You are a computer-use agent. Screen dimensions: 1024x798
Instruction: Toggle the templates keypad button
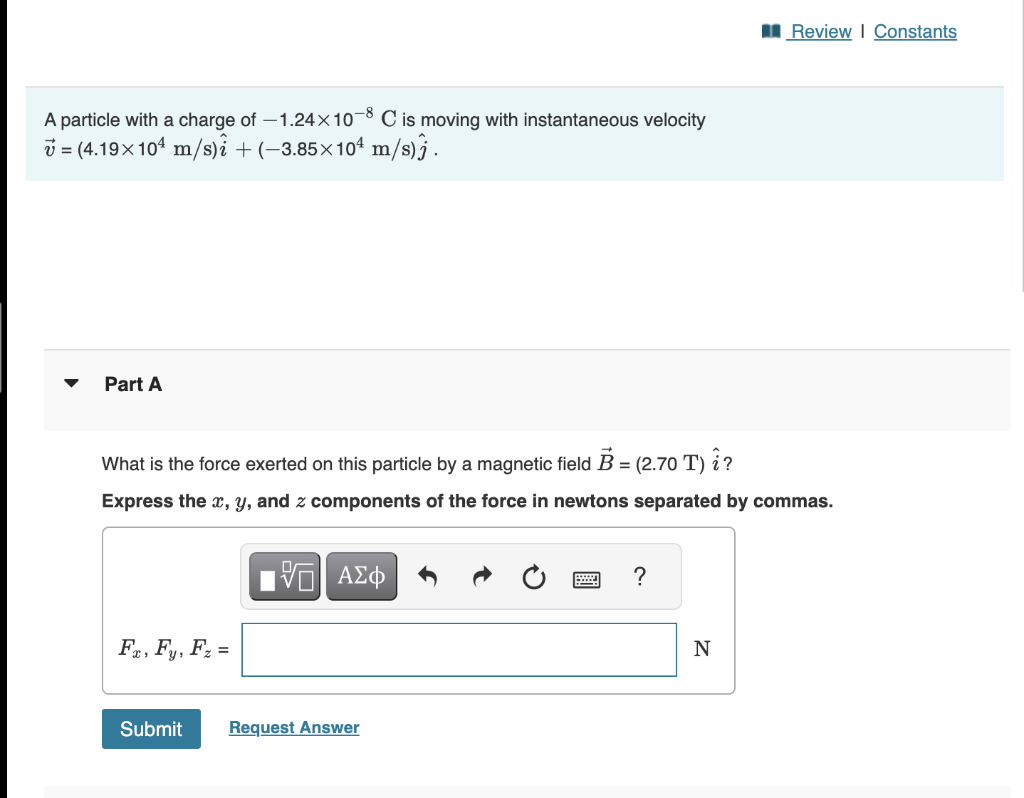[x=283, y=575]
